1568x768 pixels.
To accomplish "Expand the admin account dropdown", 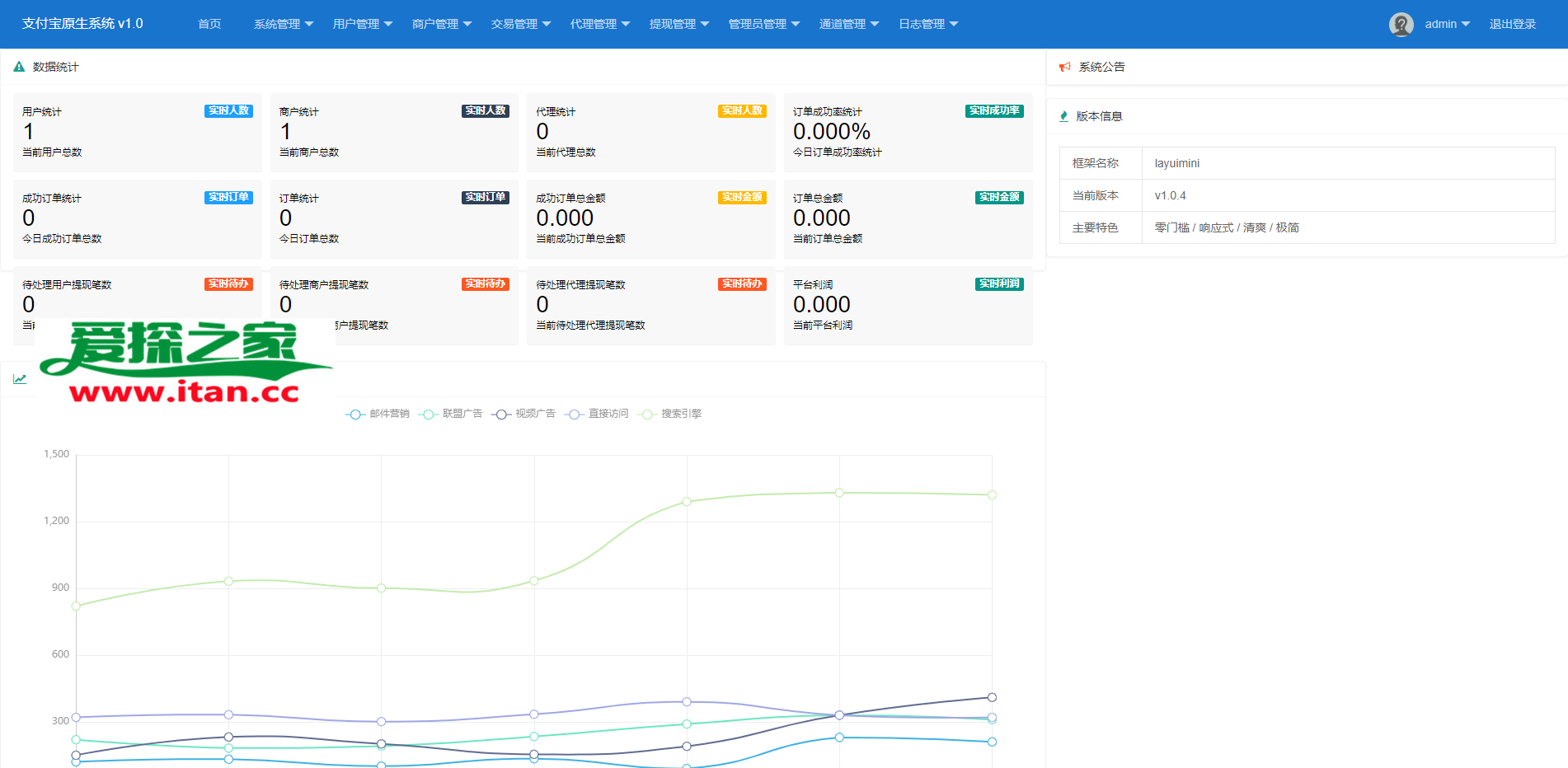I will coord(1447,25).
